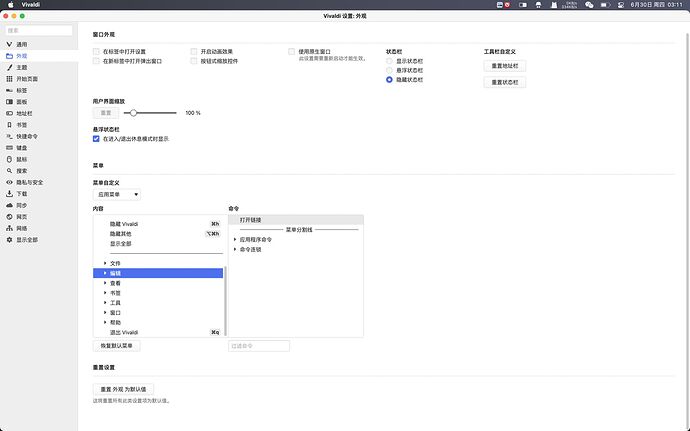690x431 pixels.
Task: Click the 恢复默认菜单 button
Action: (x=118, y=346)
